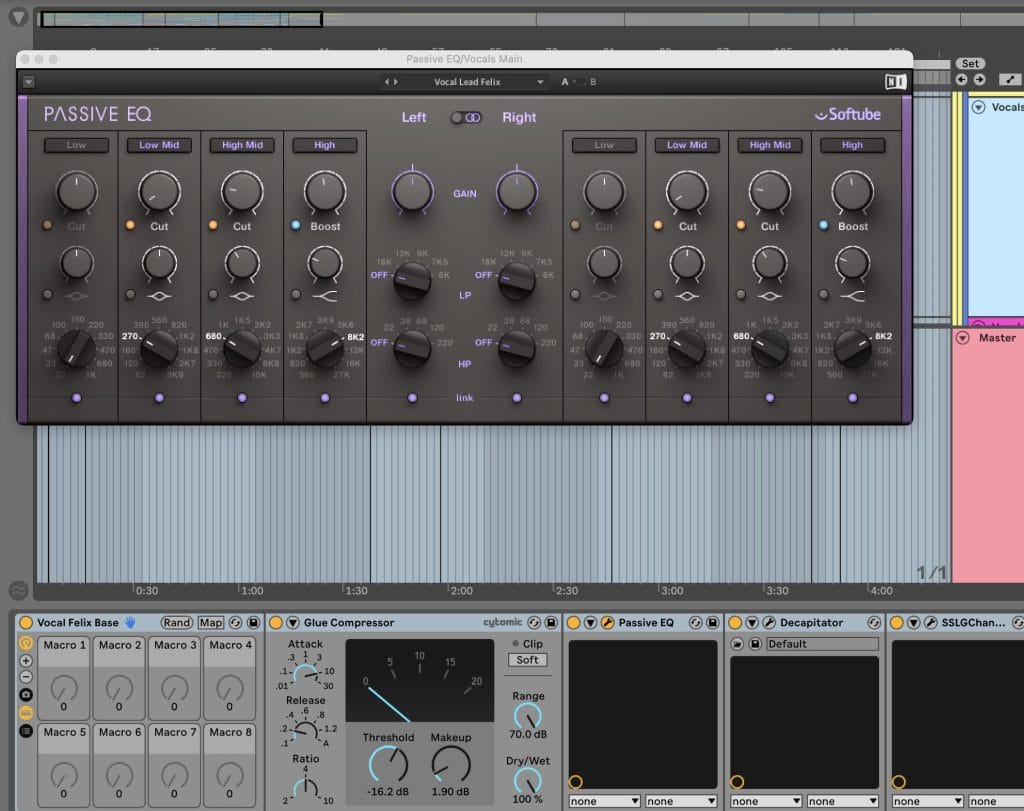Image resolution: width=1024 pixels, height=811 pixels.
Task: Select the right Low Mid band tab
Action: [x=687, y=145]
